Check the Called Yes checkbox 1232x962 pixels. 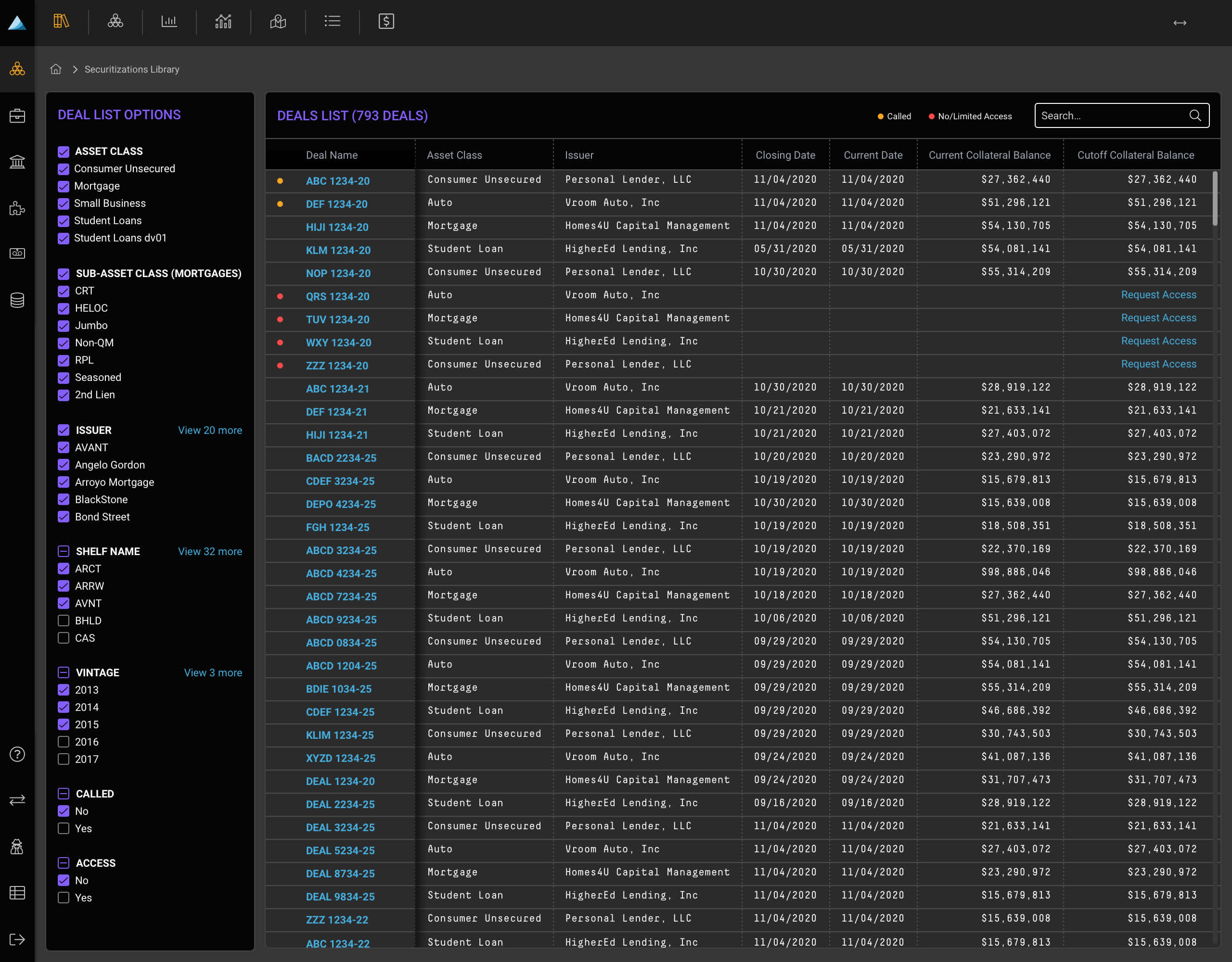point(63,829)
